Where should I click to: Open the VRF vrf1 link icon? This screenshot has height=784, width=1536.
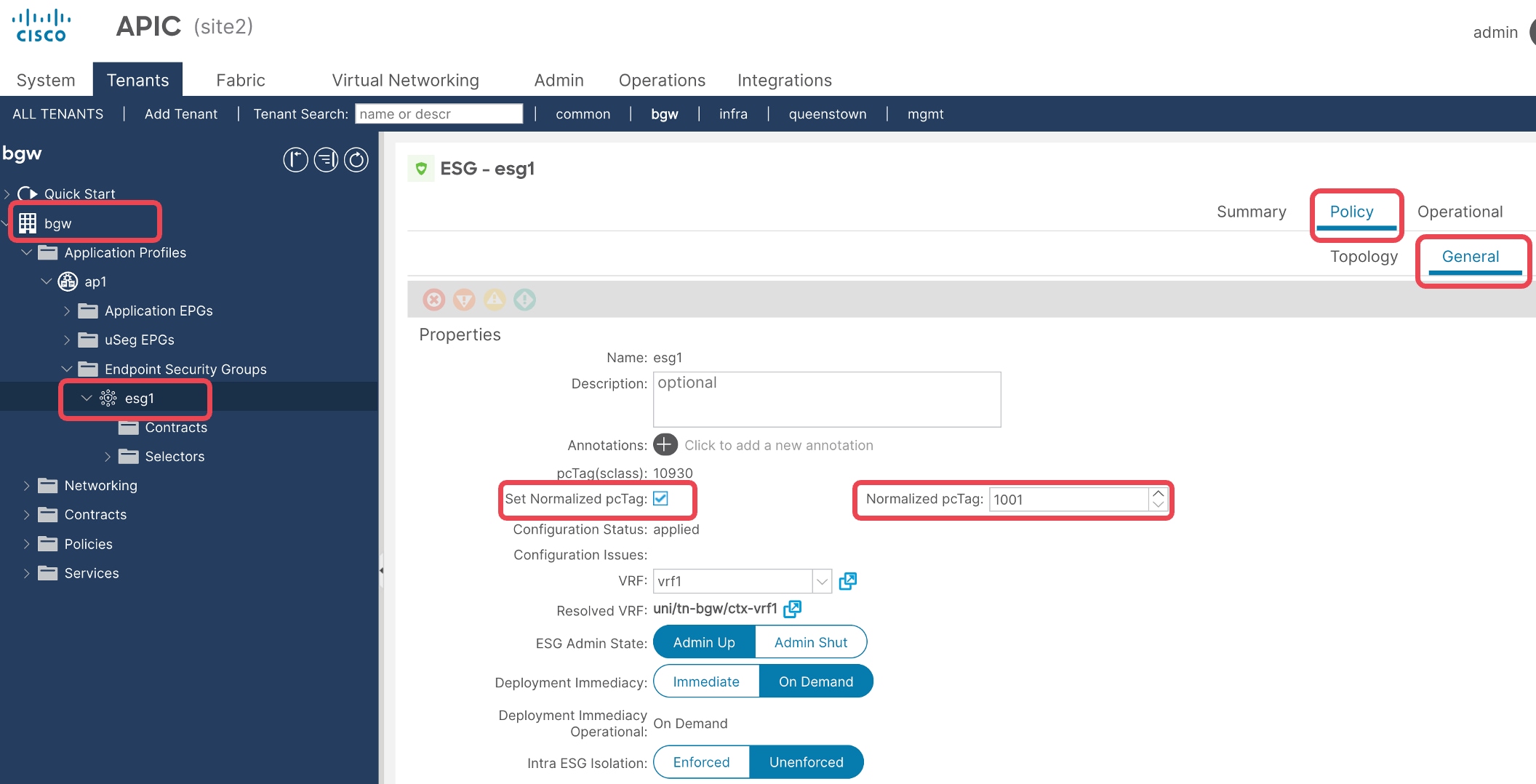pos(848,581)
